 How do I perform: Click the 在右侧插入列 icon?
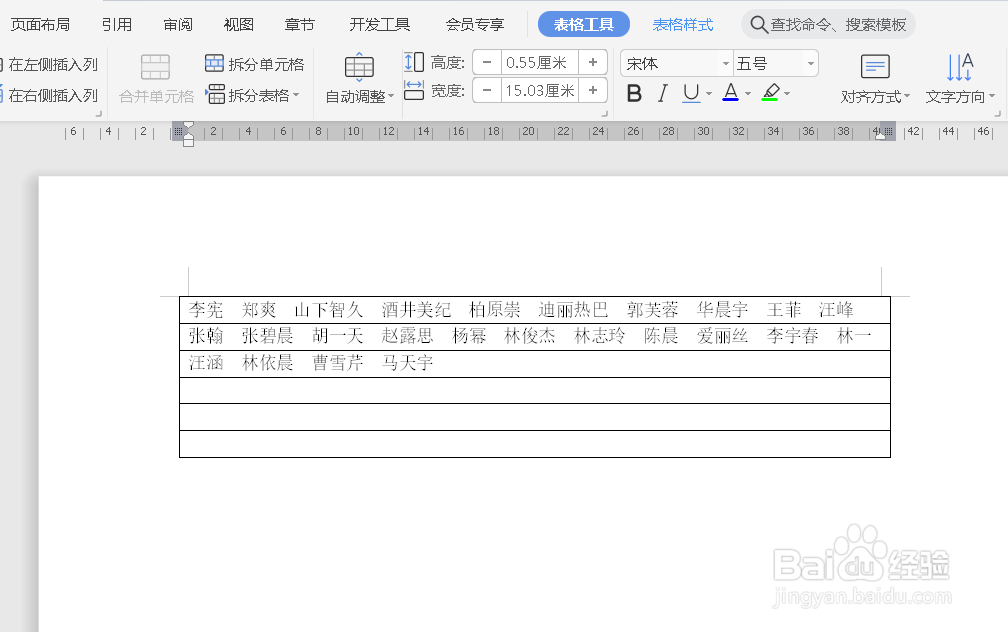point(45,96)
